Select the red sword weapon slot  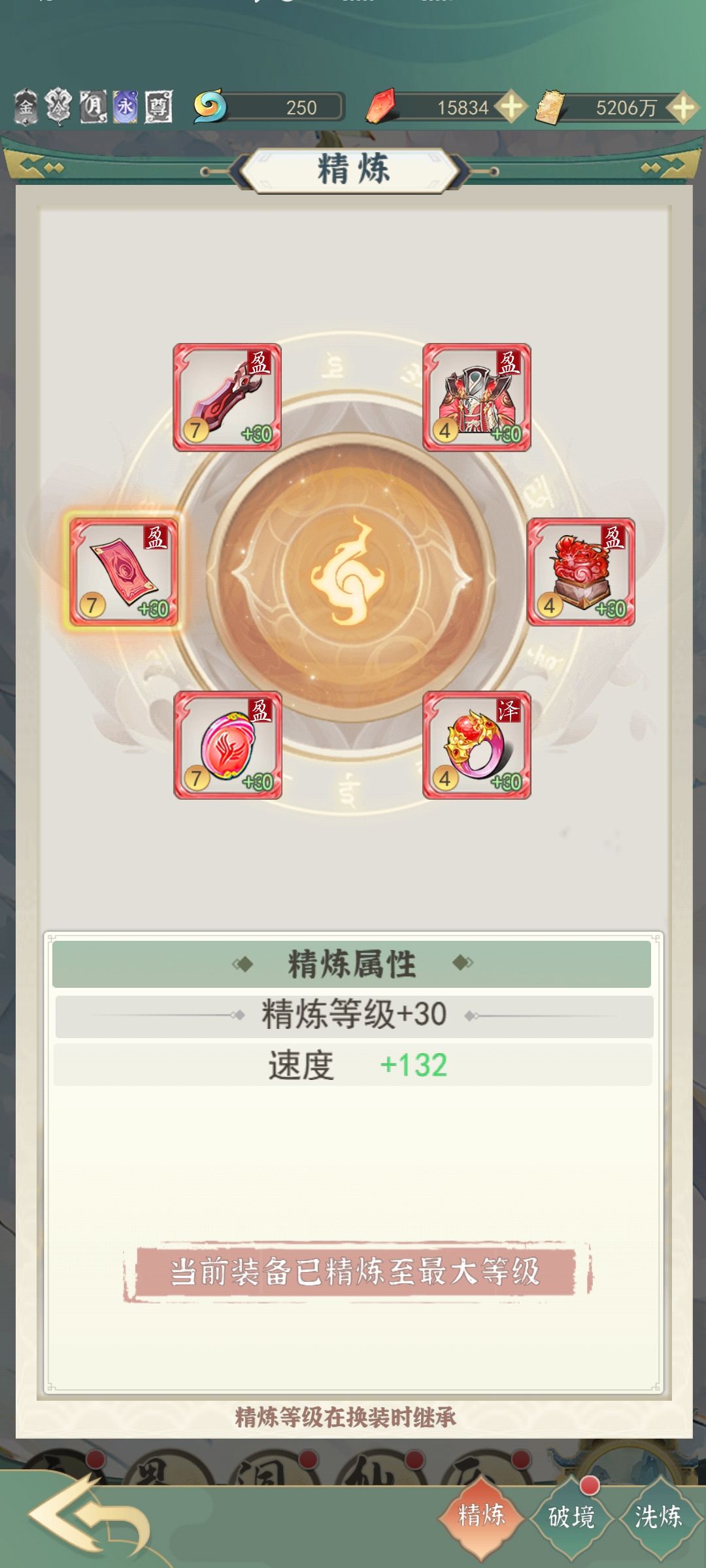227,397
